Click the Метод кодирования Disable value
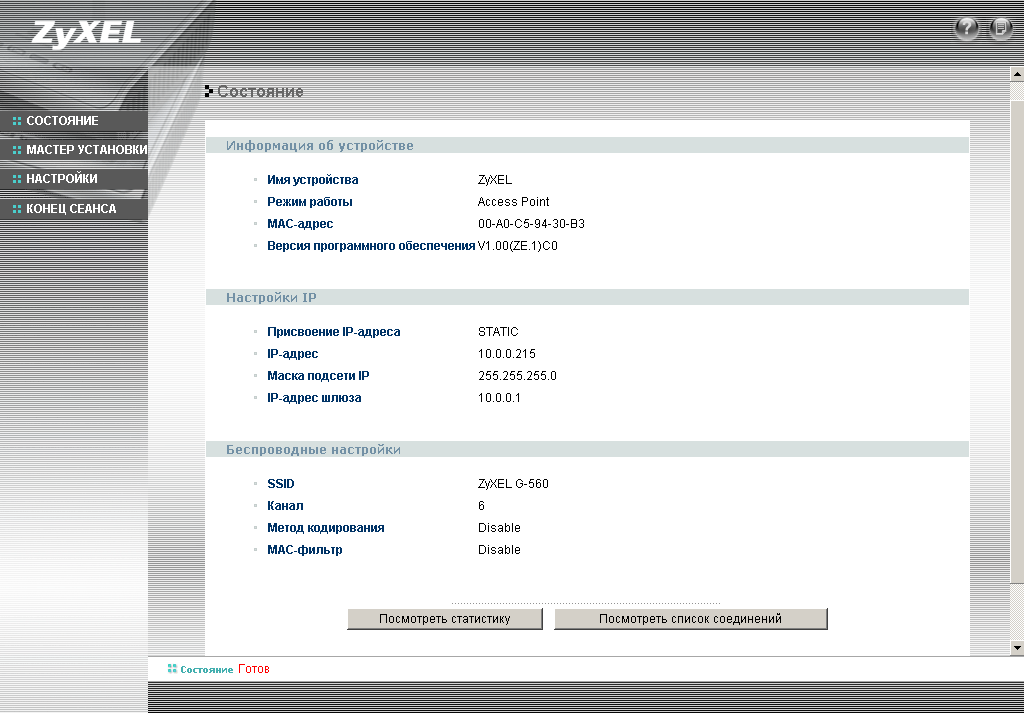 pos(499,528)
